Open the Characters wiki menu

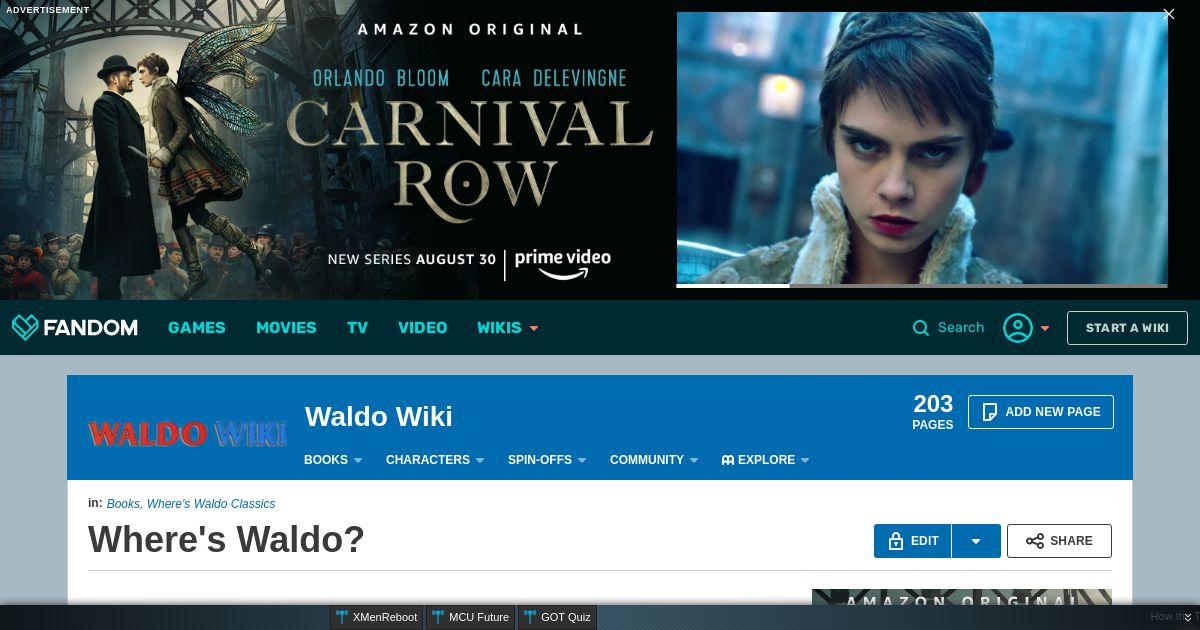tap(428, 460)
